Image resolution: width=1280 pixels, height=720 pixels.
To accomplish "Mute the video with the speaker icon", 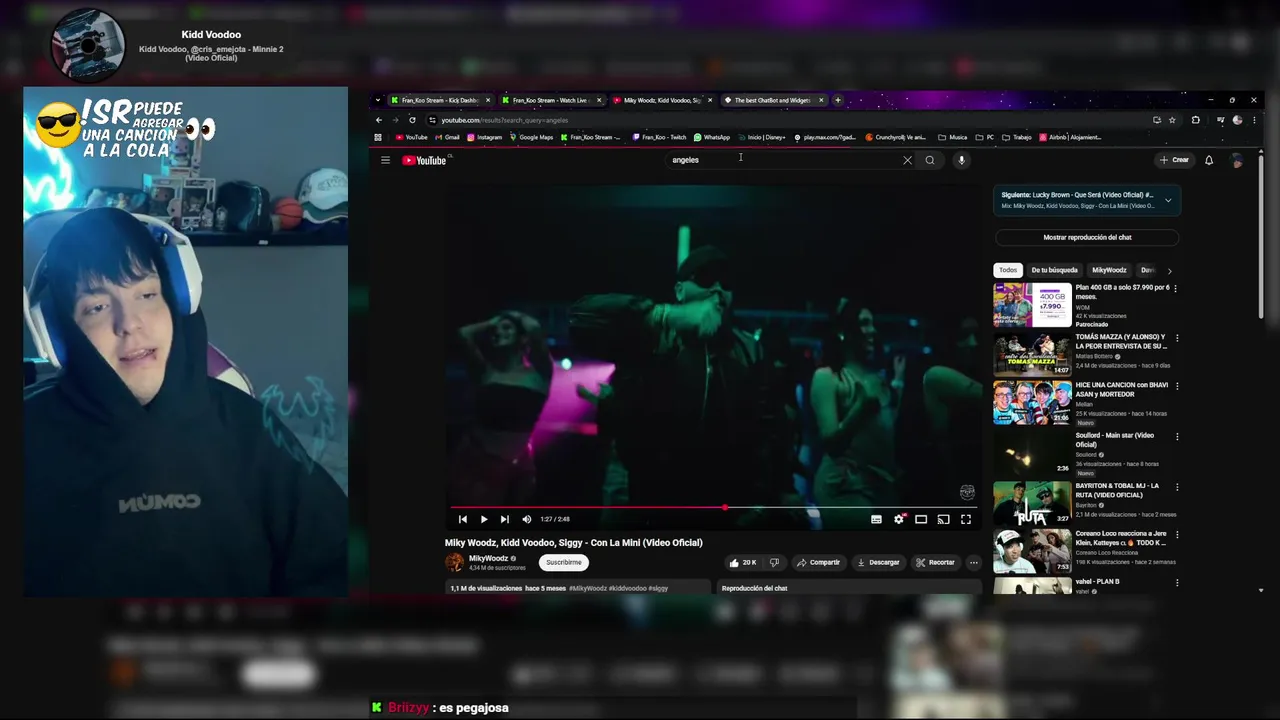I will tap(527, 519).
